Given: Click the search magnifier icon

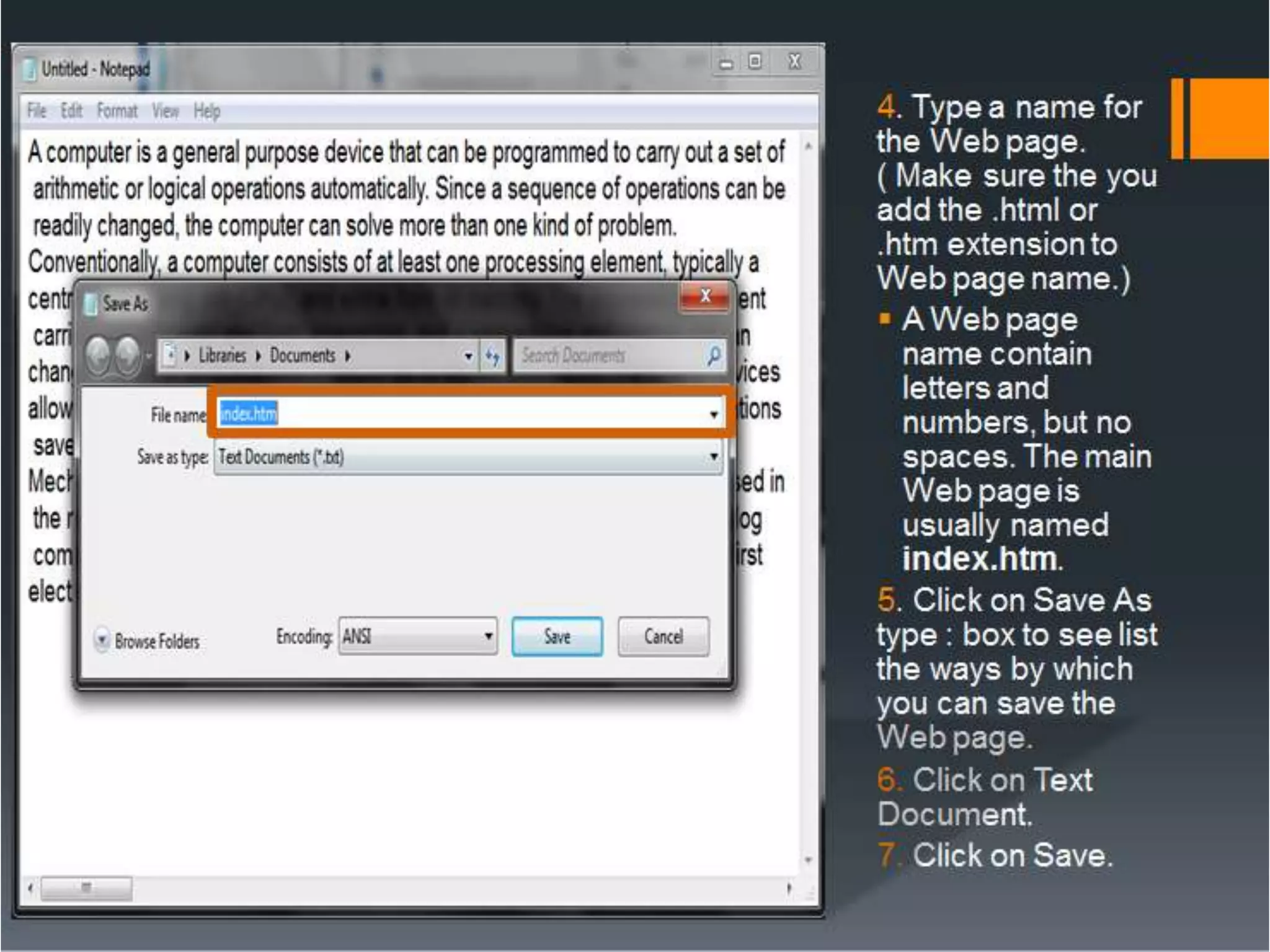Looking at the screenshot, I should pos(714,356).
